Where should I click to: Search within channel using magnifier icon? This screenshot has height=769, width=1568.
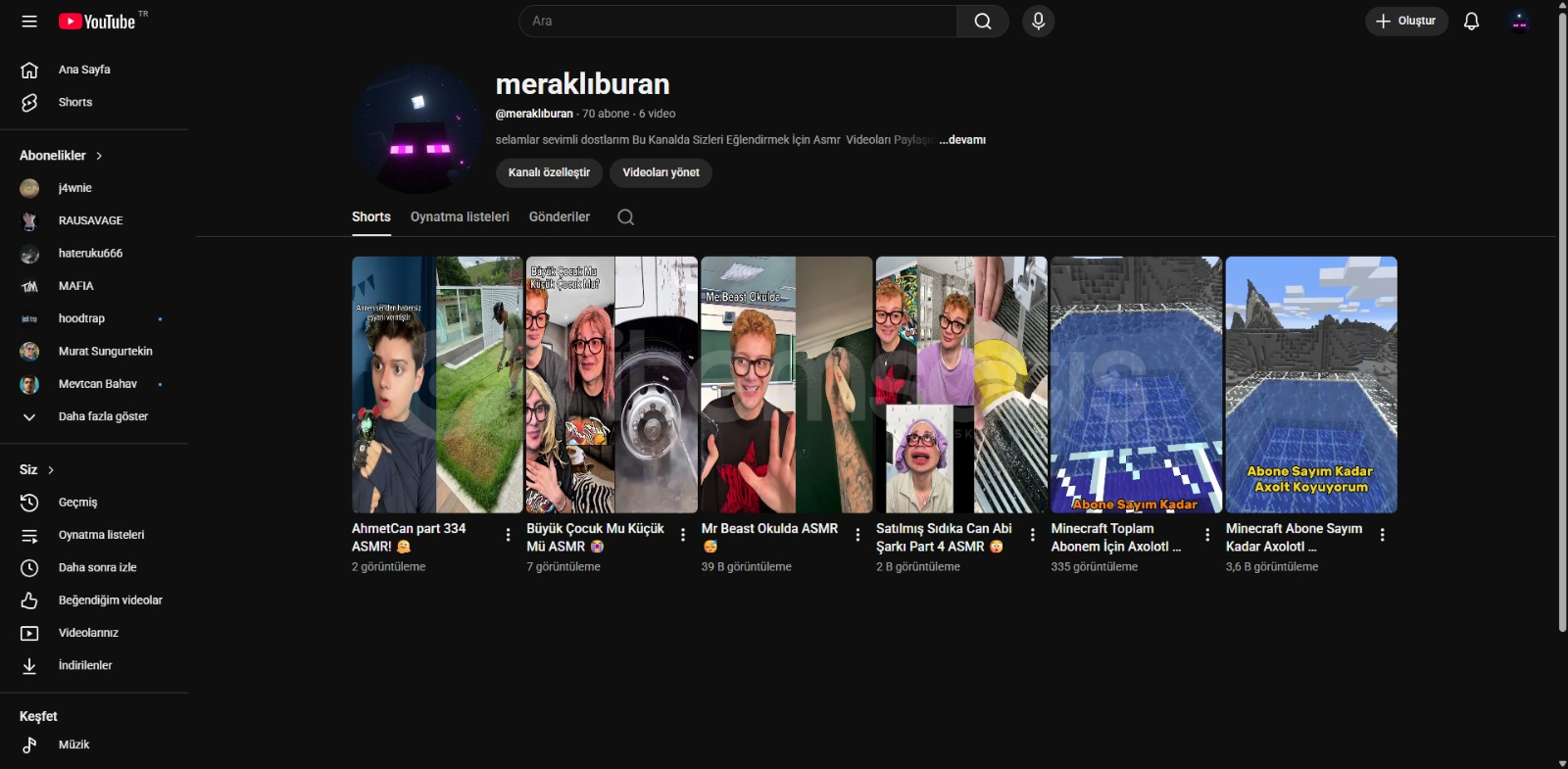[x=625, y=217]
